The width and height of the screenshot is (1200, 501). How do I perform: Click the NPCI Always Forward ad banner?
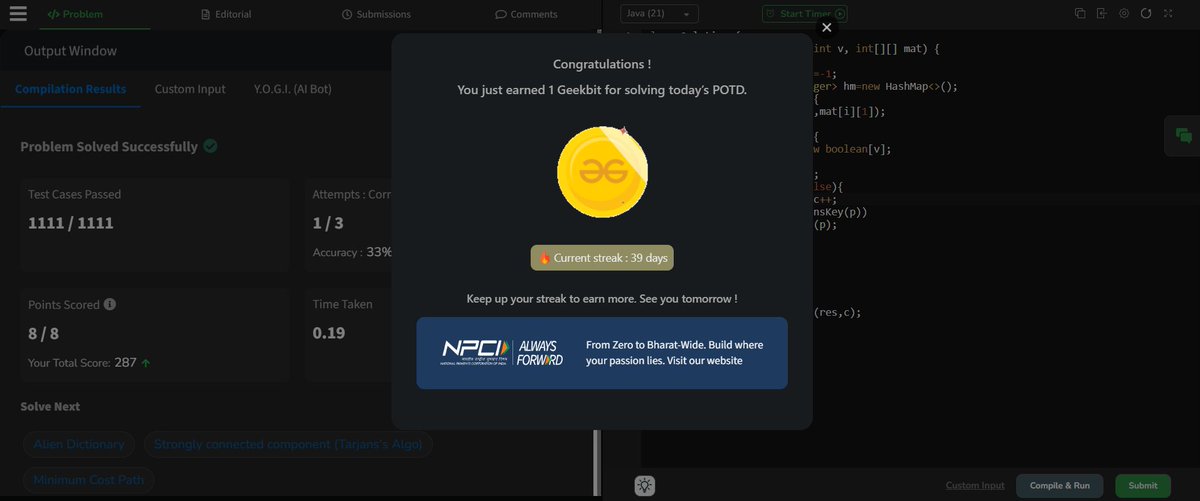602,353
